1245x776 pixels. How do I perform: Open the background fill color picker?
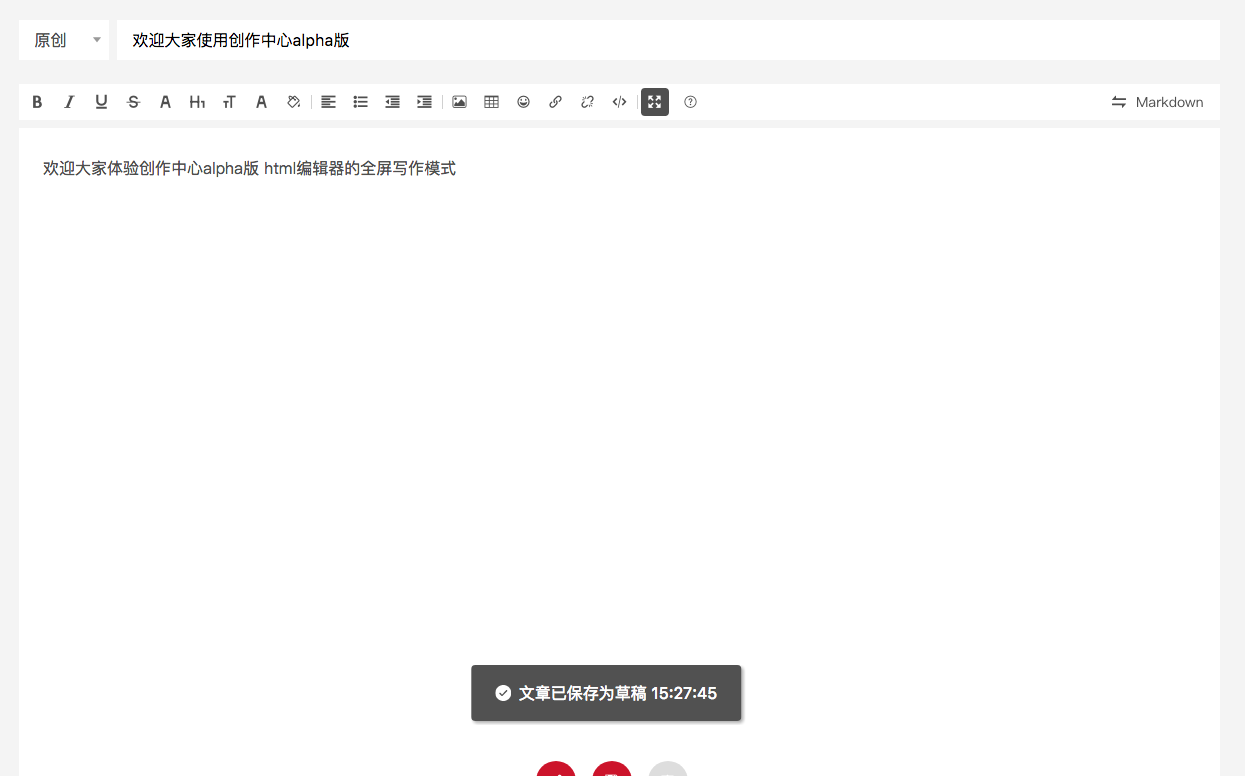[293, 102]
